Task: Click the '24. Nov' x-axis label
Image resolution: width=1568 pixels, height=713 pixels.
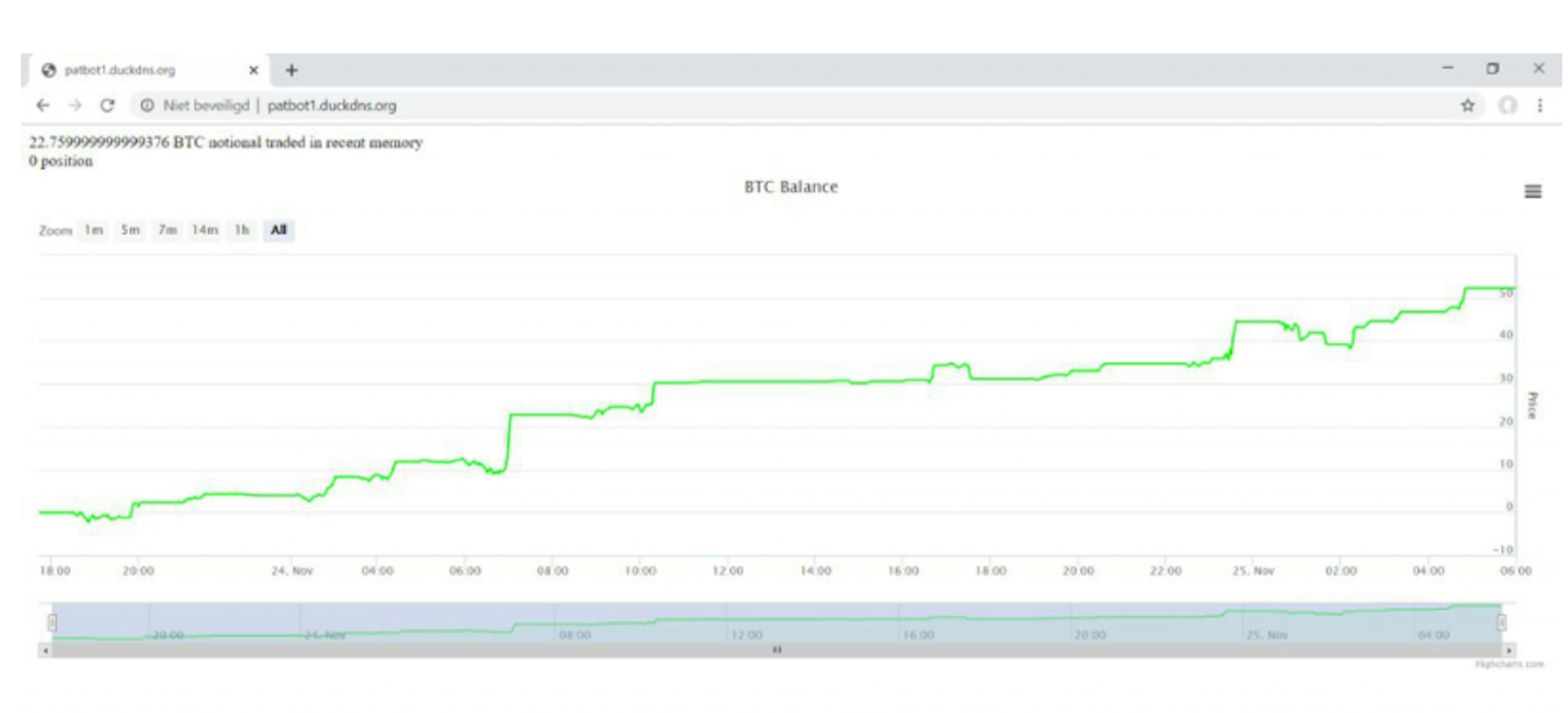Action: [x=292, y=571]
